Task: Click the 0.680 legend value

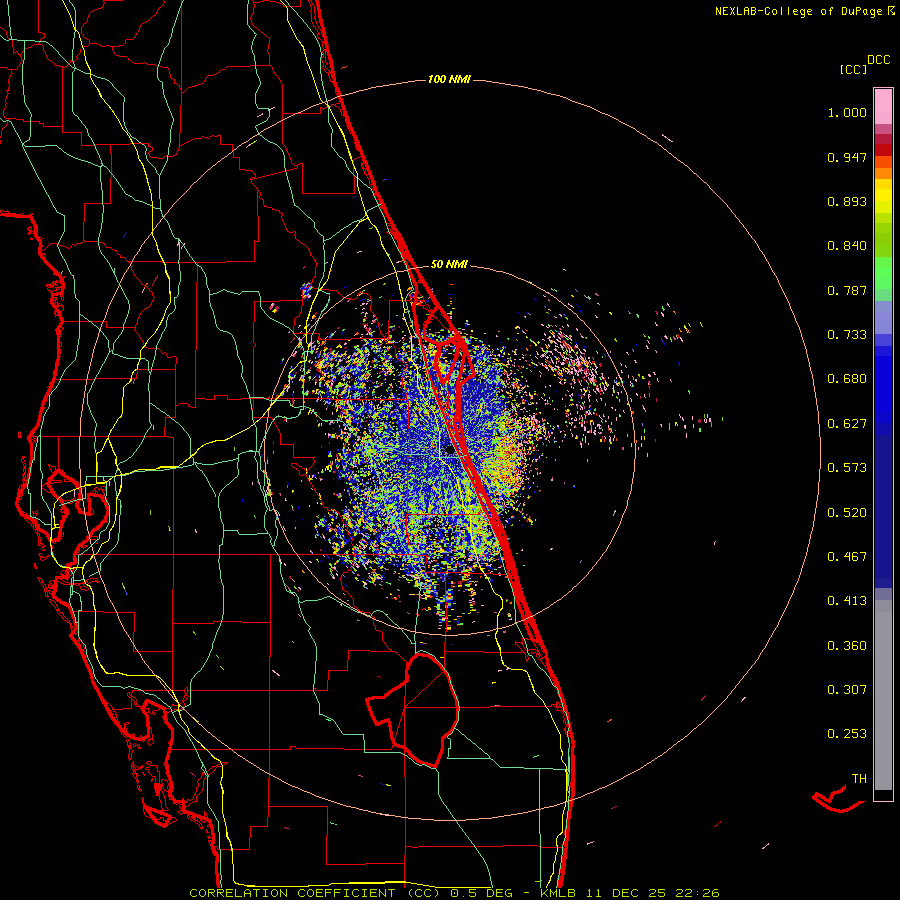Action: tap(847, 379)
